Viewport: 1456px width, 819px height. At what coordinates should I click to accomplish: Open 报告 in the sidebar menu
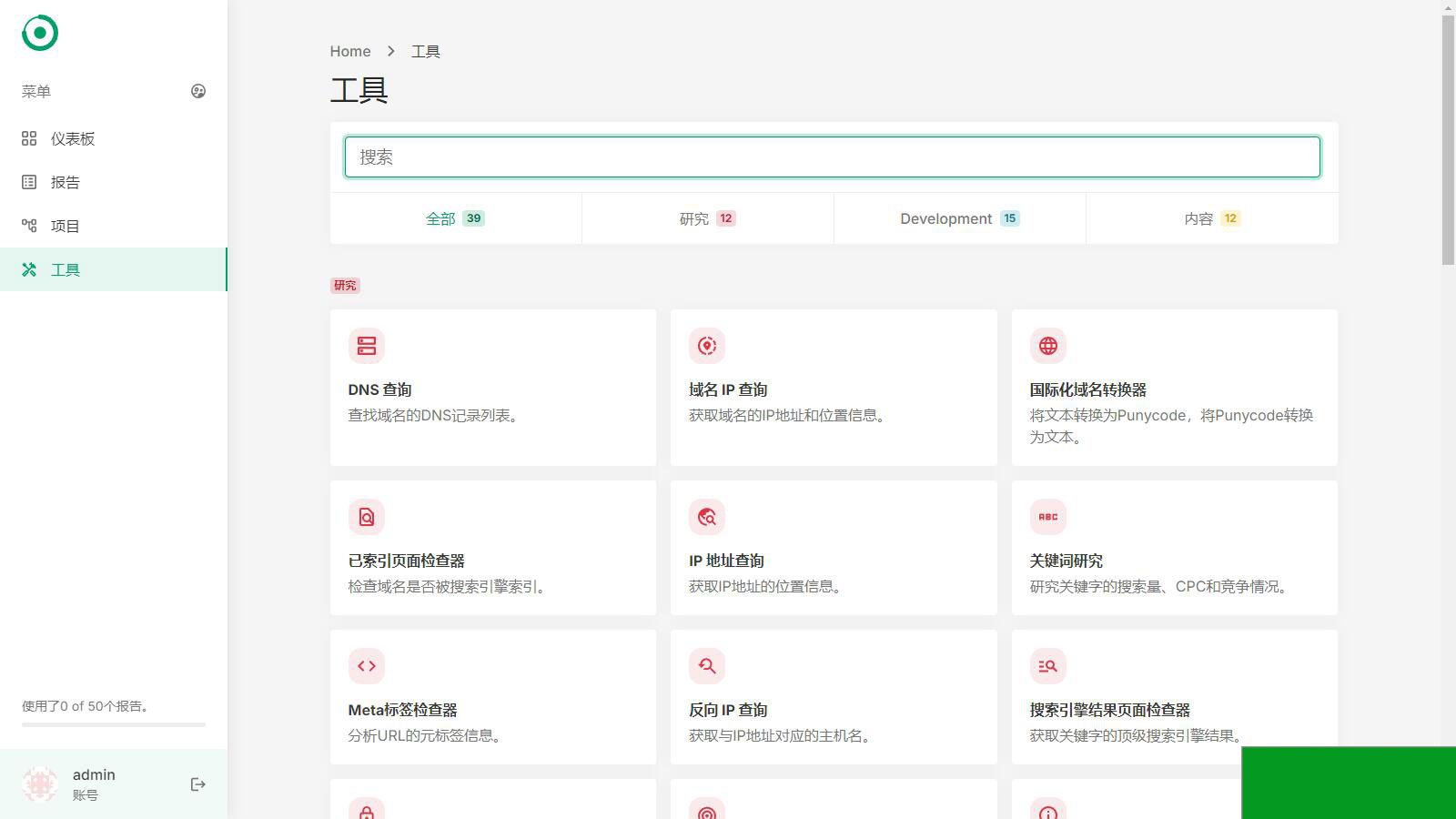point(114,182)
